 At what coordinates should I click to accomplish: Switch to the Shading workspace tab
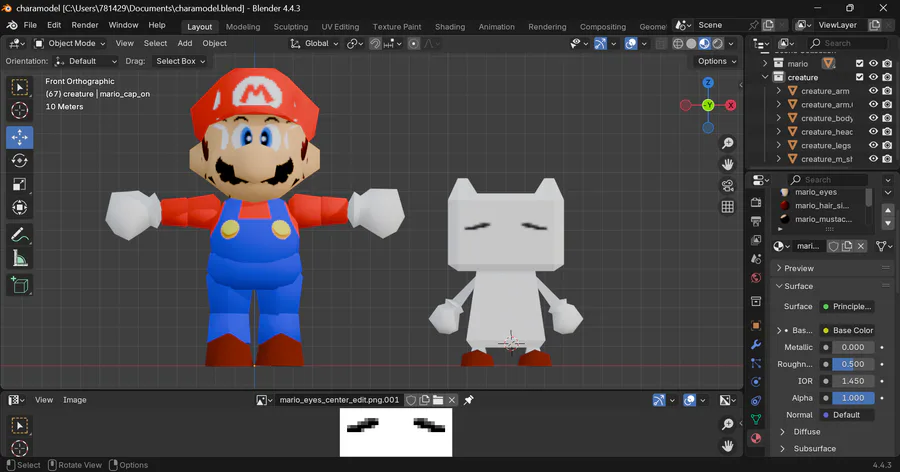(x=450, y=27)
